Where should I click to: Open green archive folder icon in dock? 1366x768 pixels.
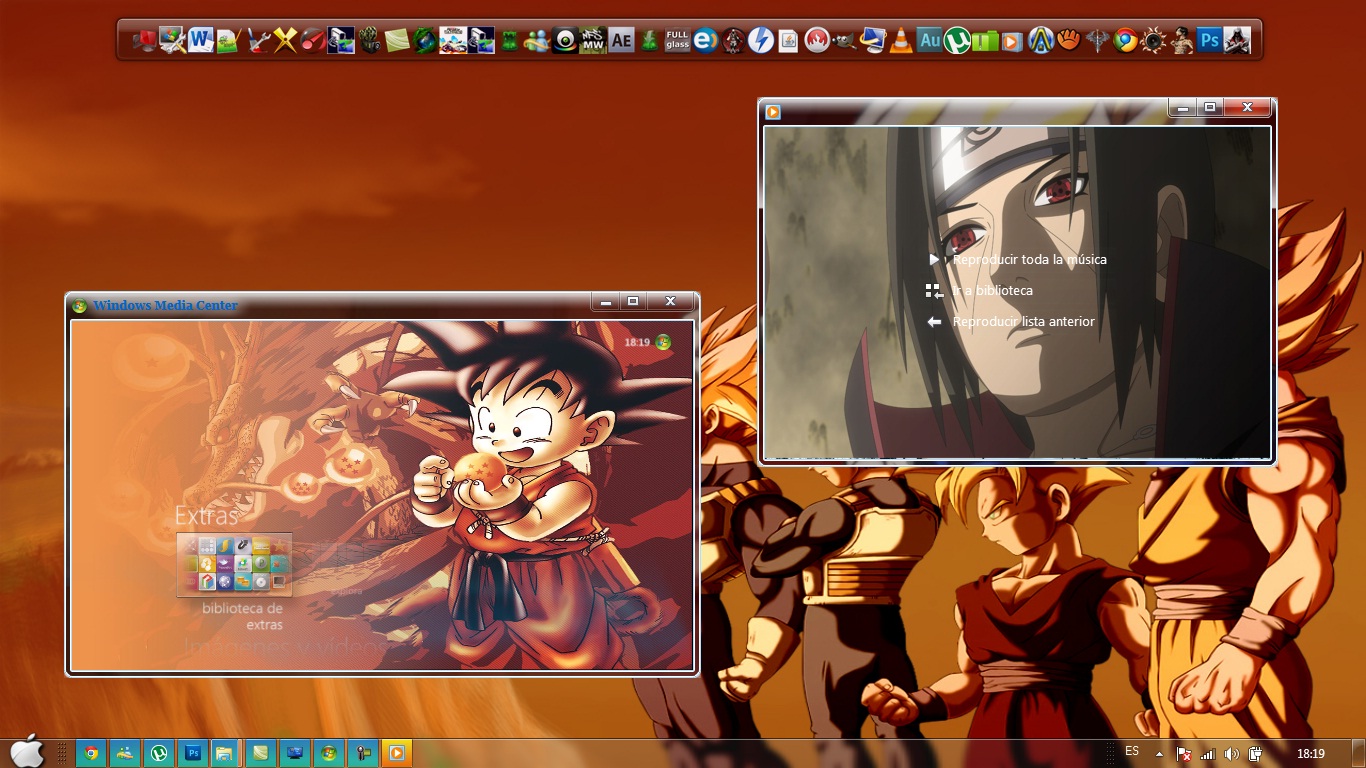tap(985, 40)
